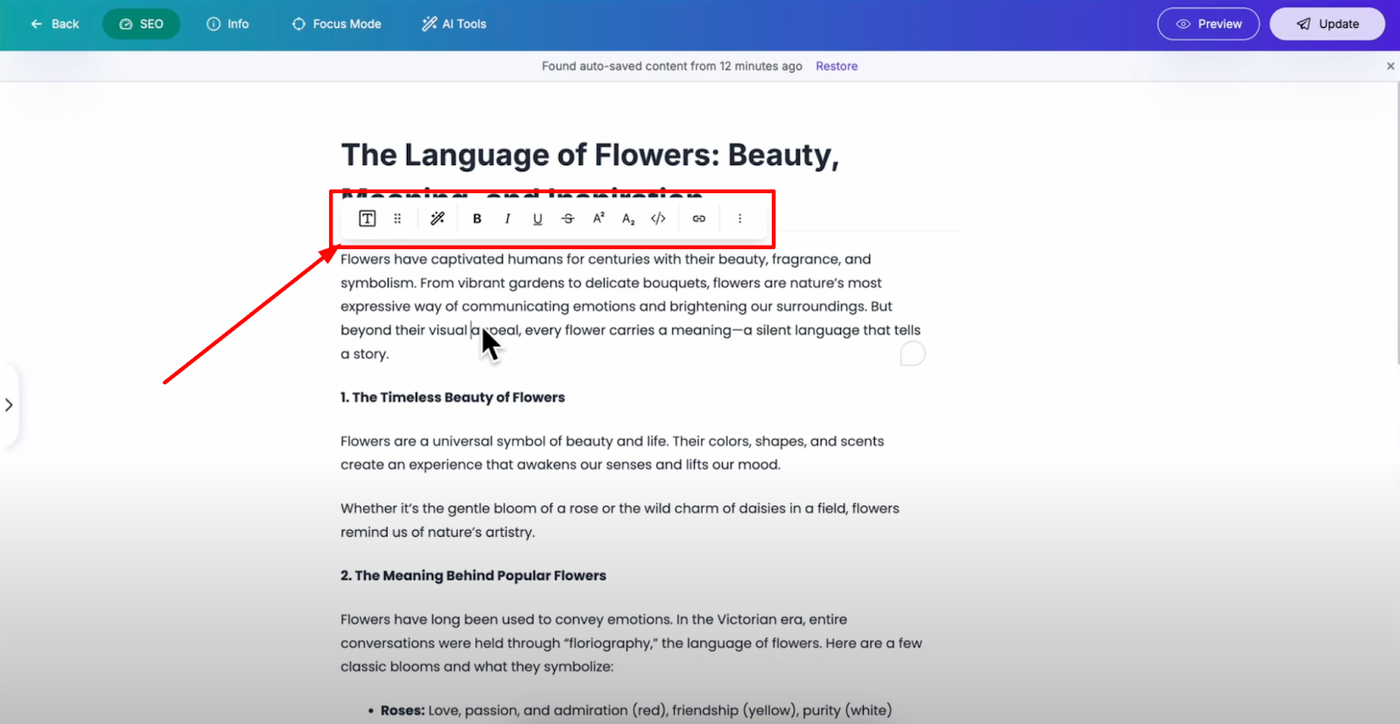Apply inline code formatting
The image size is (1400, 724).
tap(658, 219)
